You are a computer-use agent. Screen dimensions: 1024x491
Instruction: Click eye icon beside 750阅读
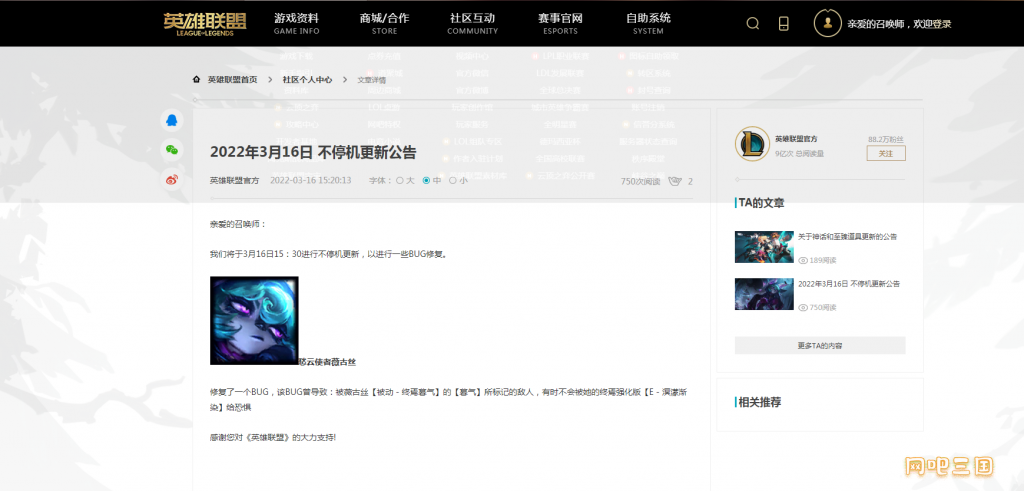[803, 307]
